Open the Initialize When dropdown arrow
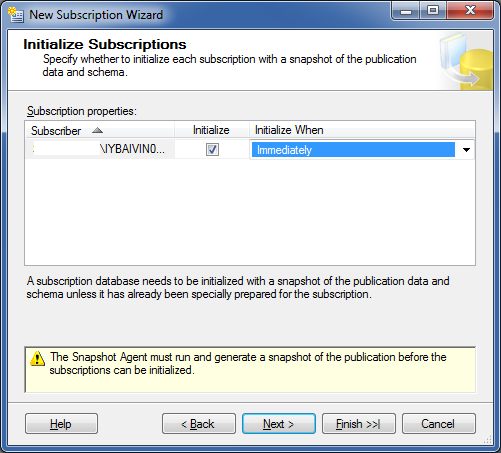The image size is (501, 453). point(466,150)
